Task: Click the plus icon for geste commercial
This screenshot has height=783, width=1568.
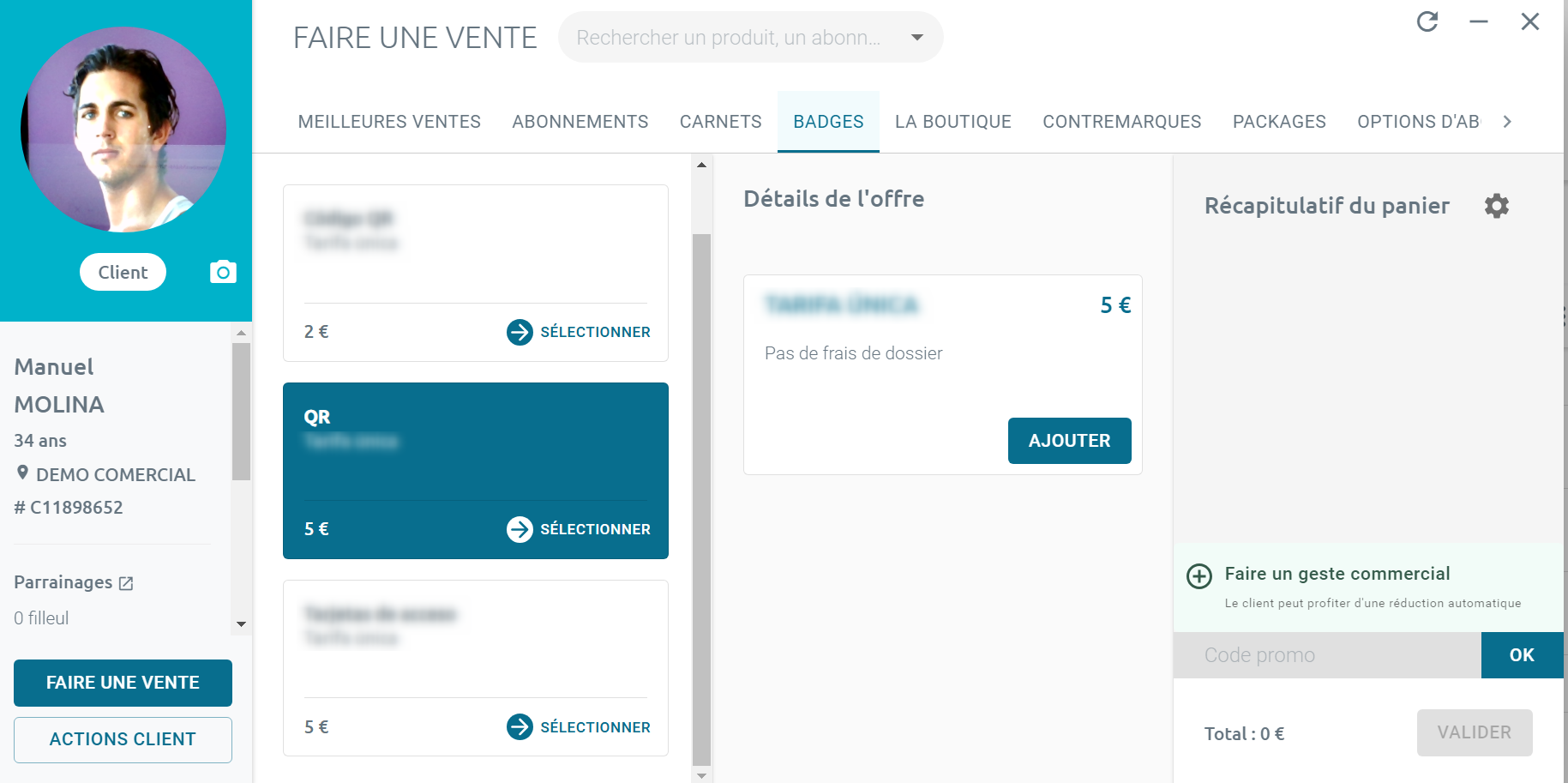Action: click(x=1199, y=575)
